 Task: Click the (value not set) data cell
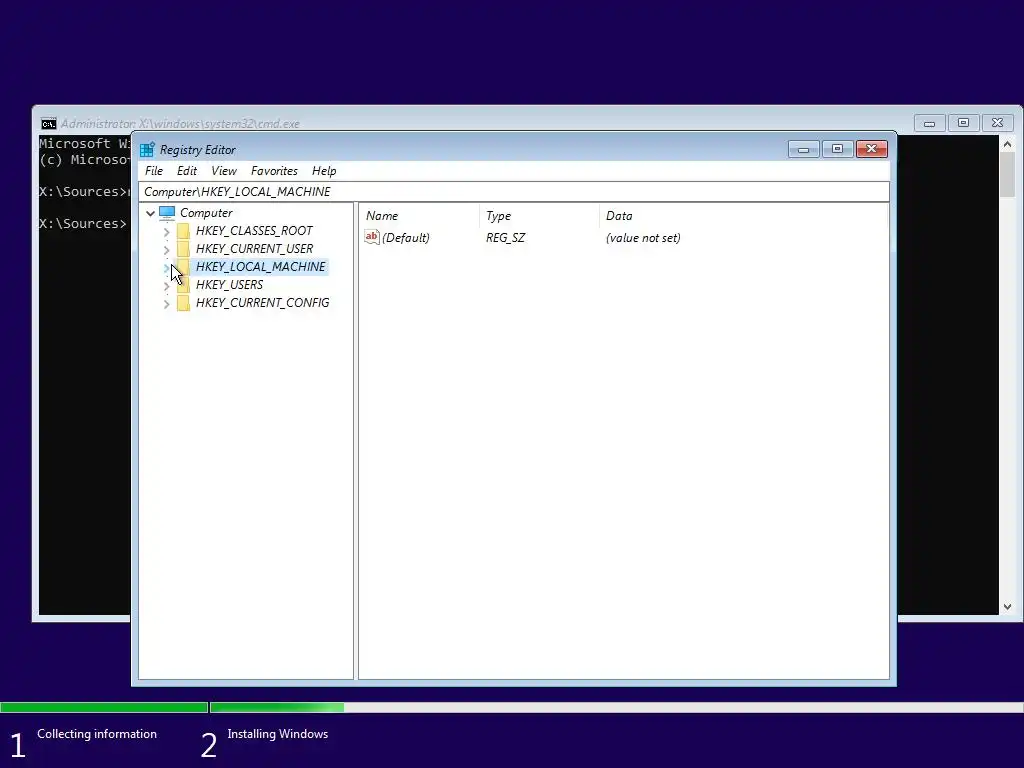pos(643,238)
